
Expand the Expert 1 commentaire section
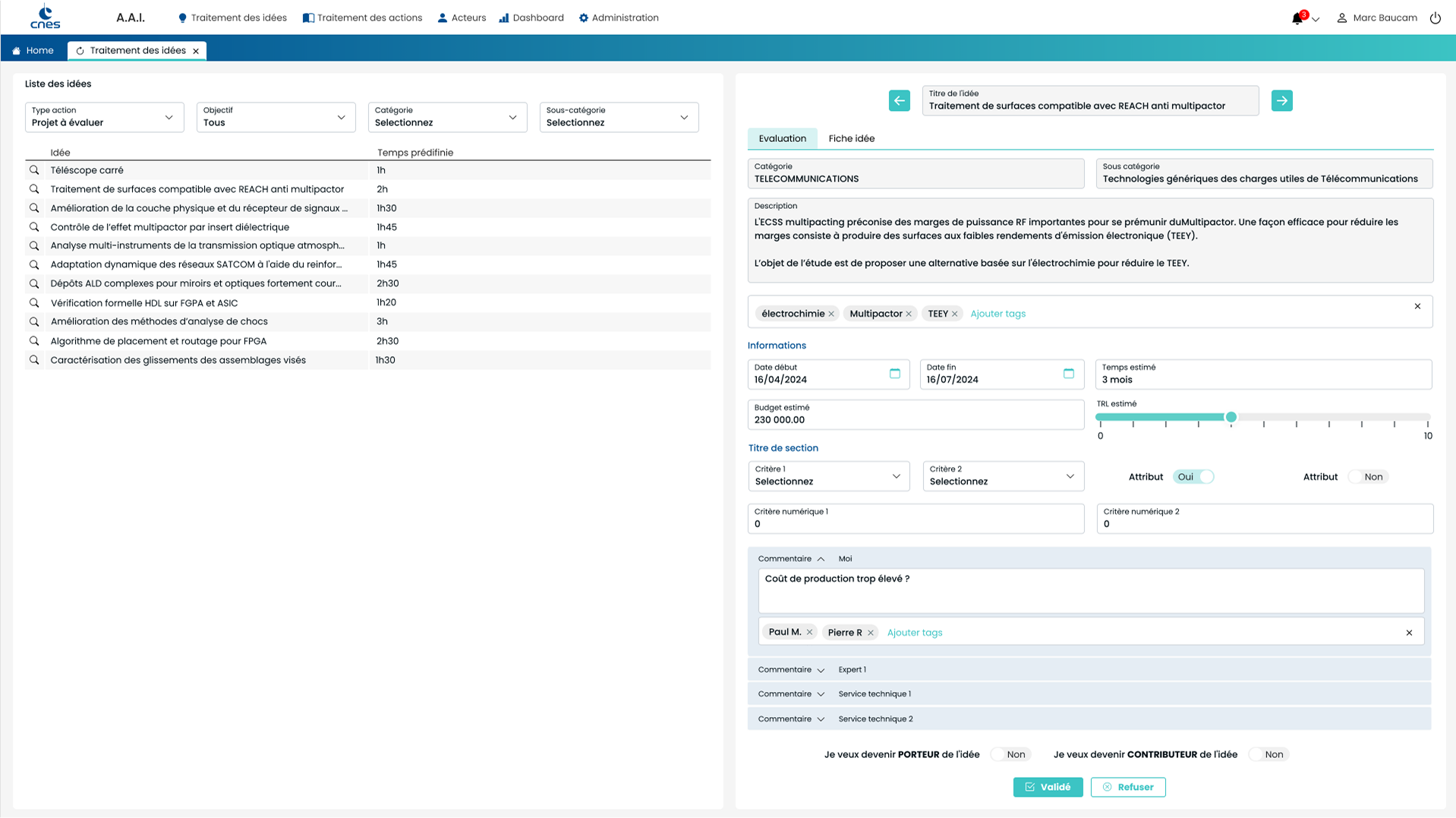pyautogui.click(x=821, y=670)
